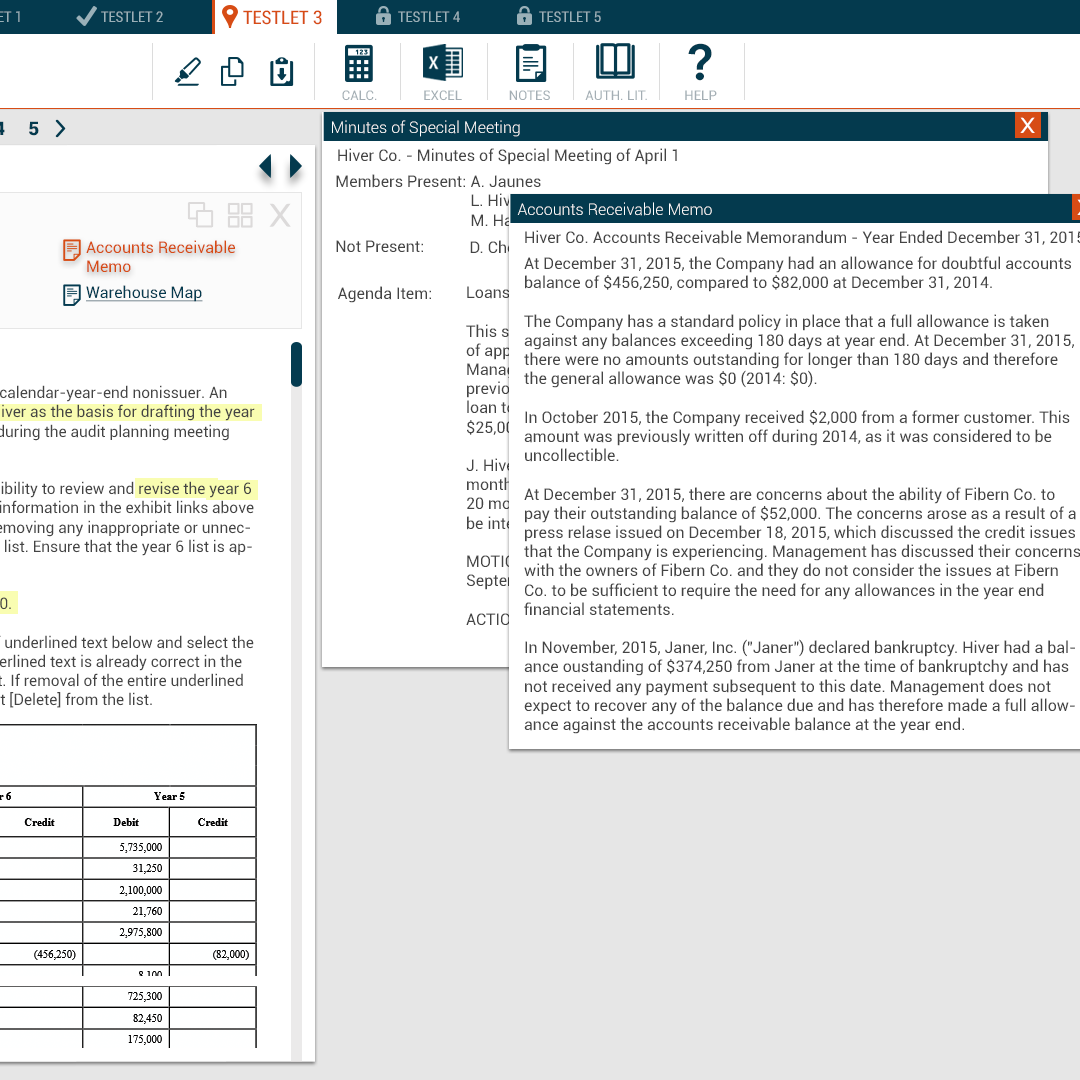Click the Accounts Receivable Memo document icon

click(x=72, y=250)
